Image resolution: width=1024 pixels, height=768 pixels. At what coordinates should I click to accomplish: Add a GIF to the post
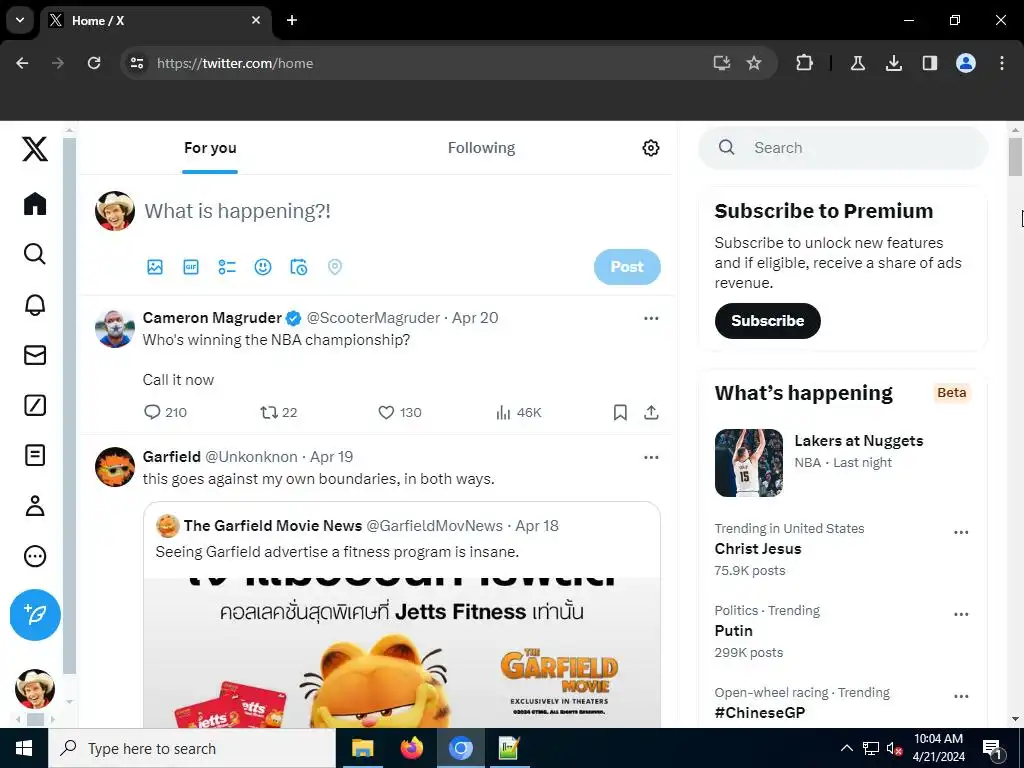191,267
